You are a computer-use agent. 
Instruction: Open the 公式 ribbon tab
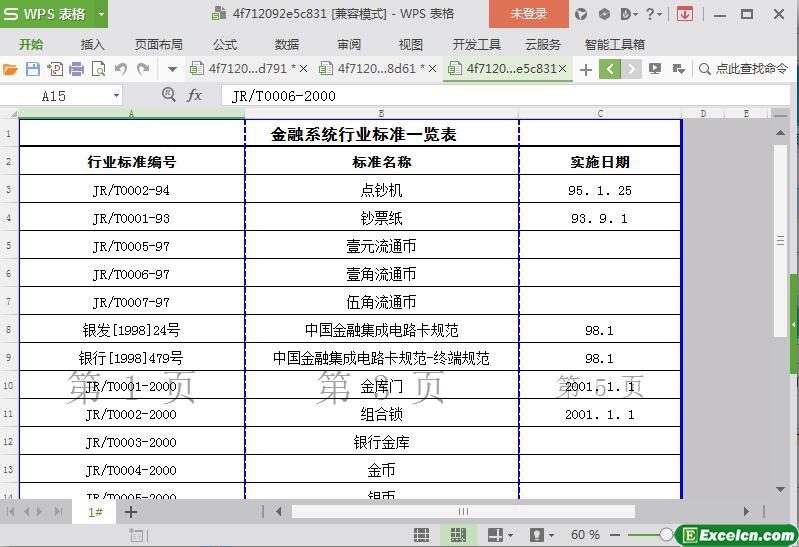(225, 44)
